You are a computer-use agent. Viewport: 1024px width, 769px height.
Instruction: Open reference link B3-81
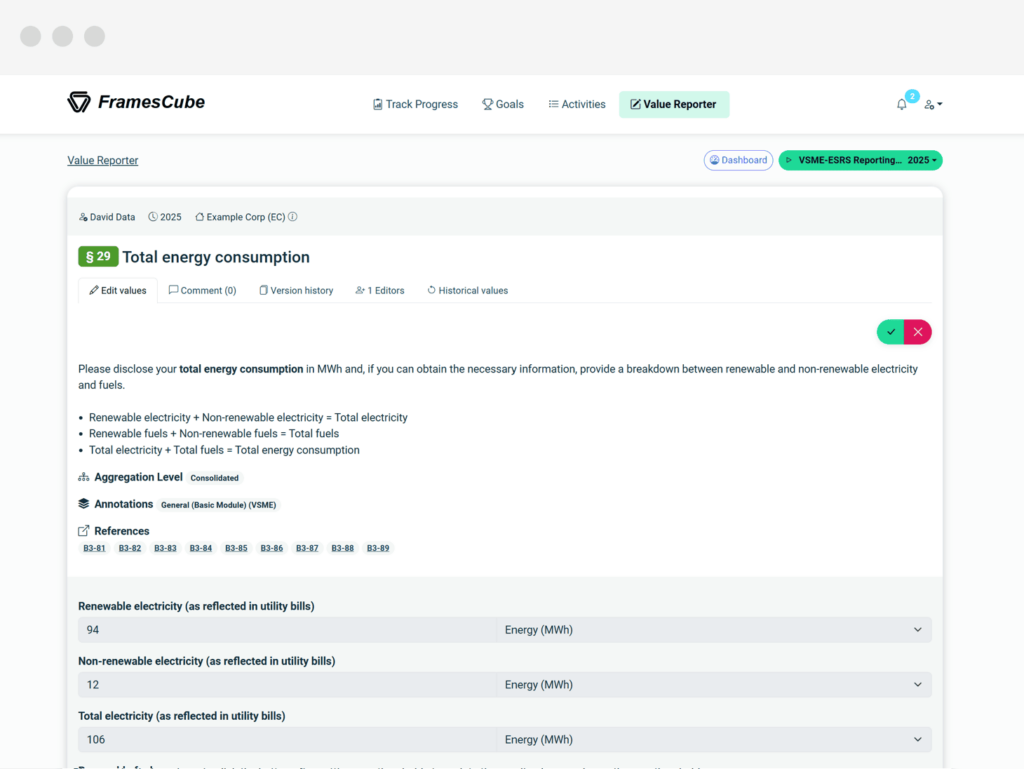[94, 548]
